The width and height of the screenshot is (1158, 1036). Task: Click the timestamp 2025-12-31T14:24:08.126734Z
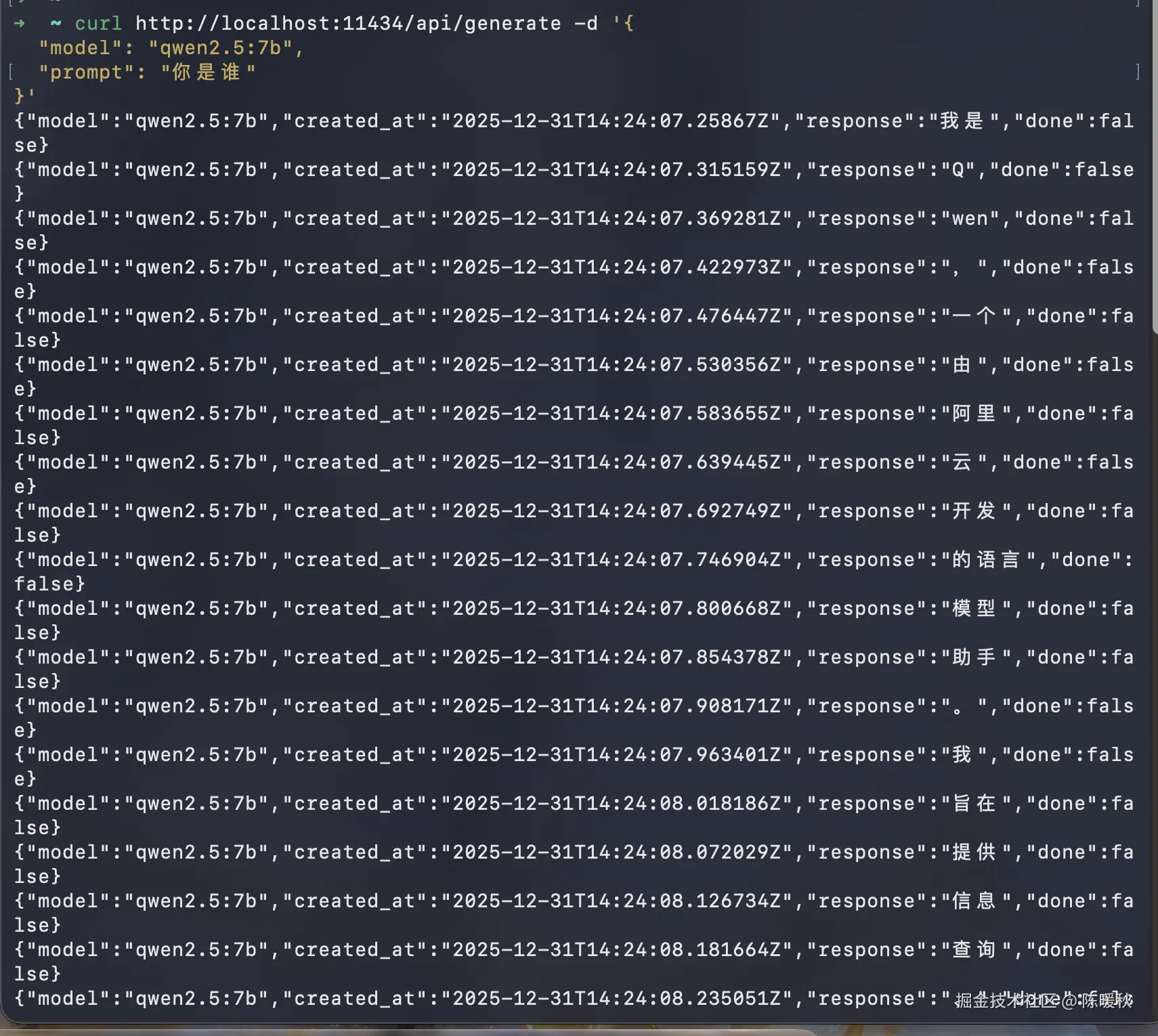(617, 901)
